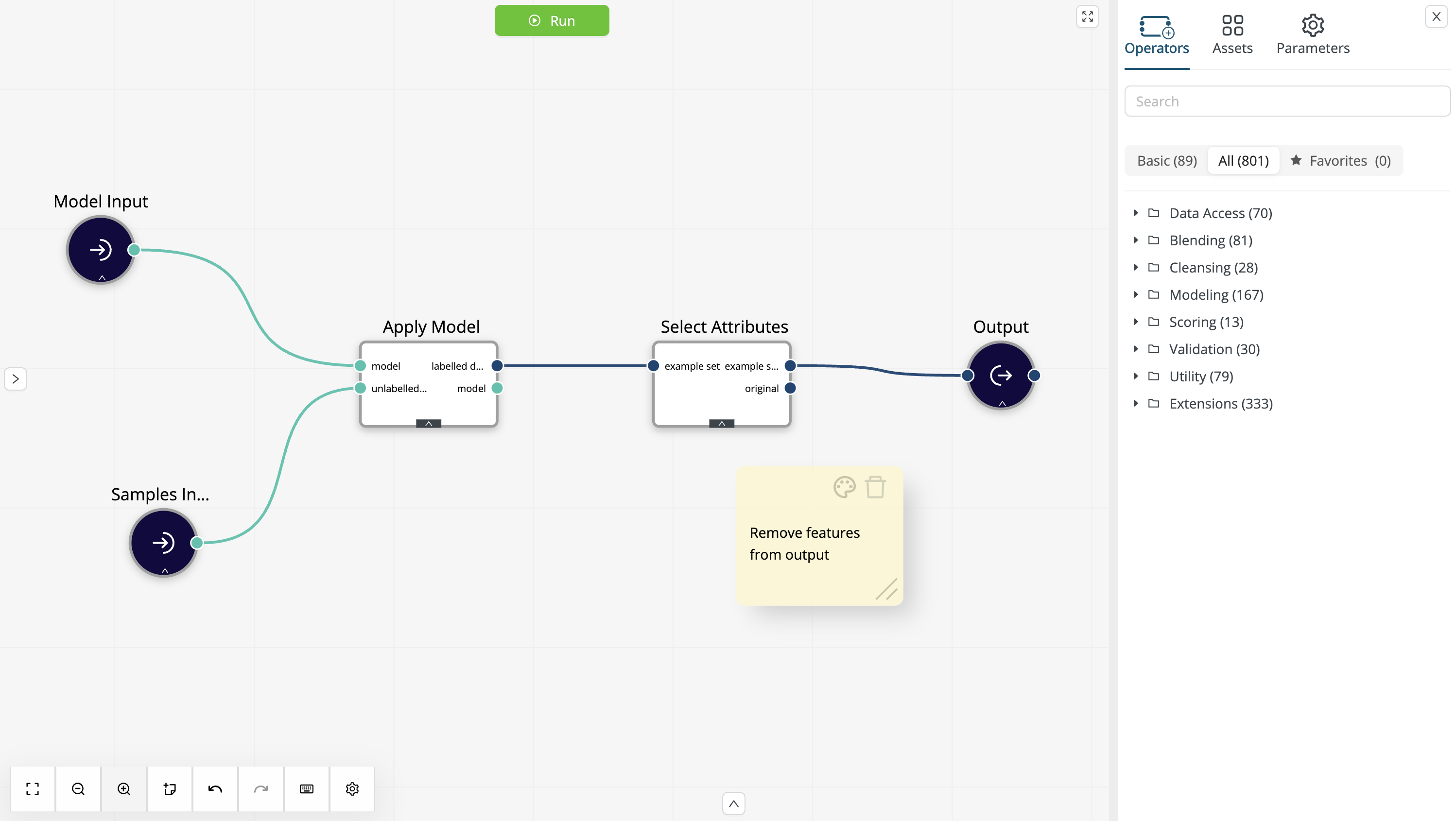Screen dimensions: 1456x821
Task: Expand the left side panel chevron
Action: (x=15, y=378)
